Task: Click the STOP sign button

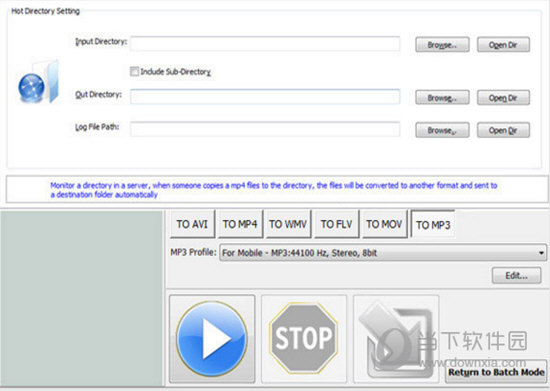Action: coord(304,338)
